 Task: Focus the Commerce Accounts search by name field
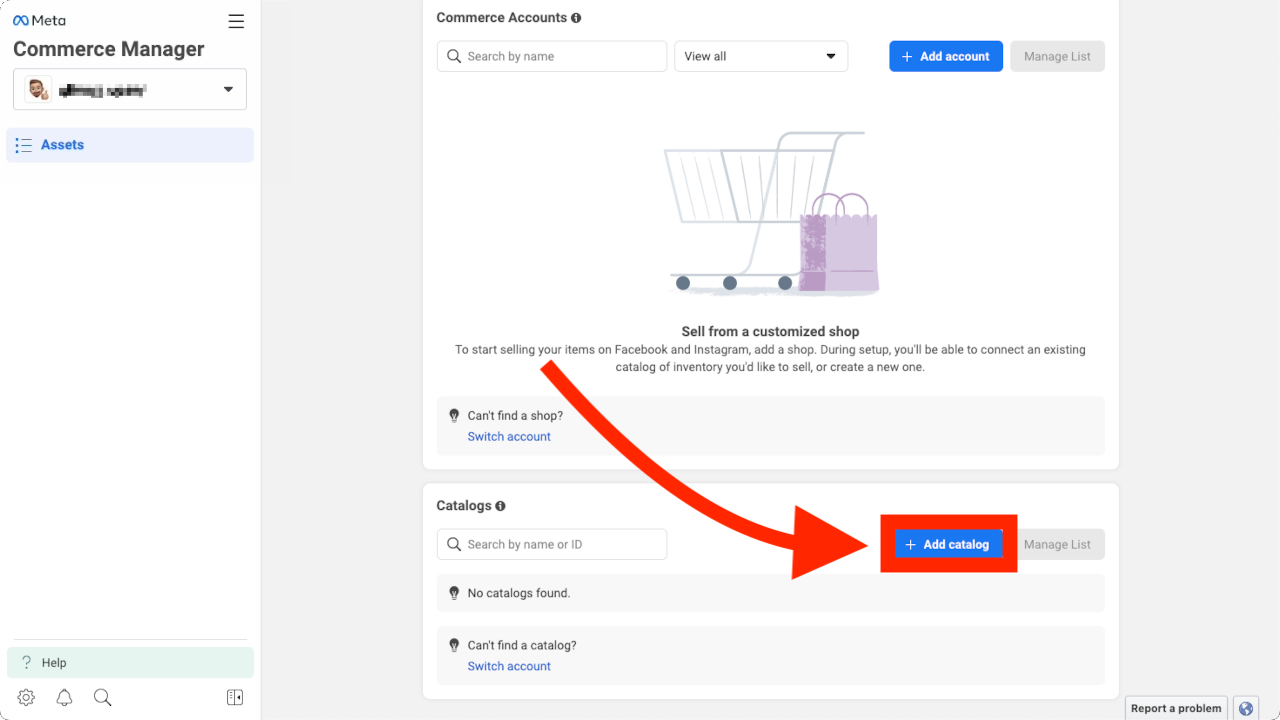click(x=552, y=56)
